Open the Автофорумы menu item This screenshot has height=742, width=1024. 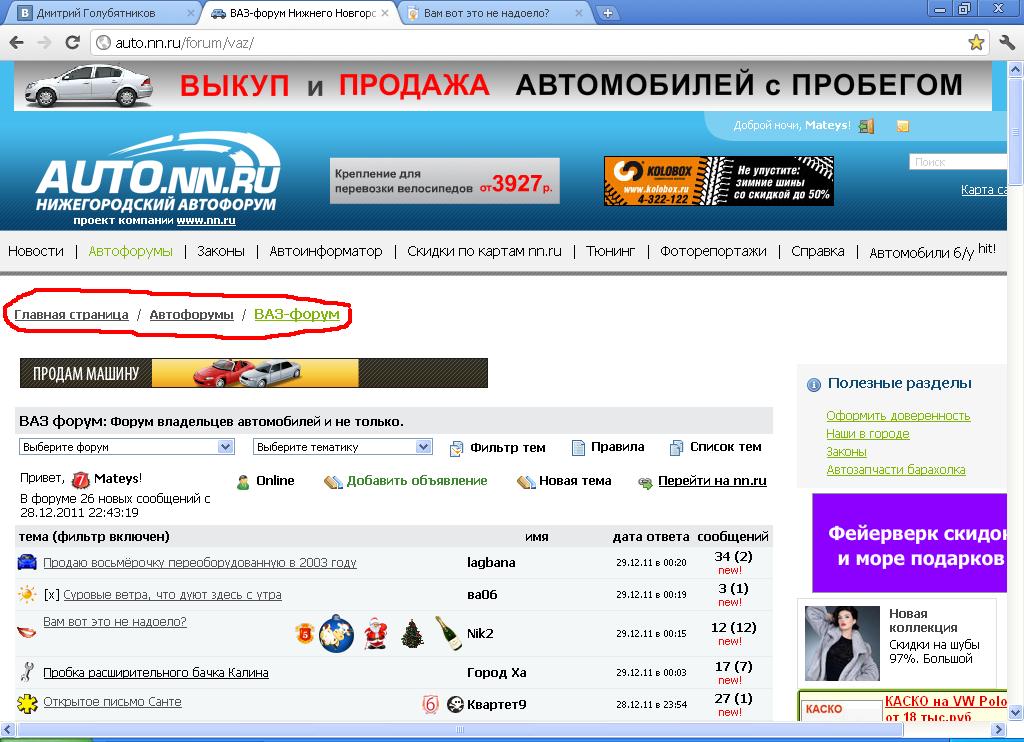(131, 251)
